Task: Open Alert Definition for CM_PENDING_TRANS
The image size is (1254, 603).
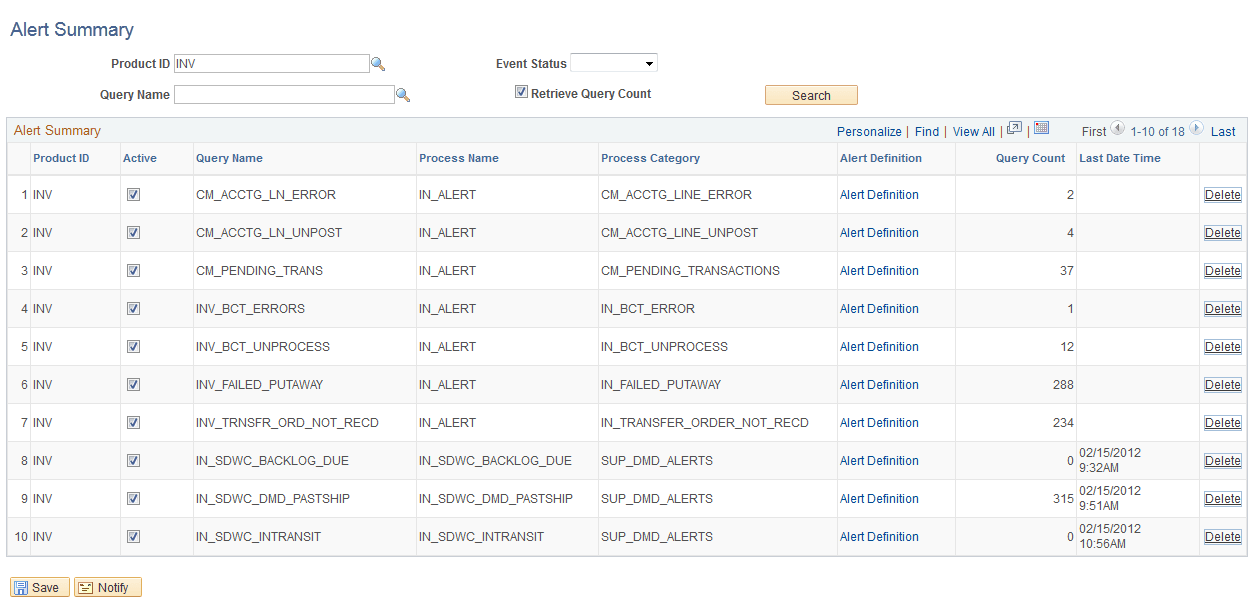Action: [x=879, y=270]
